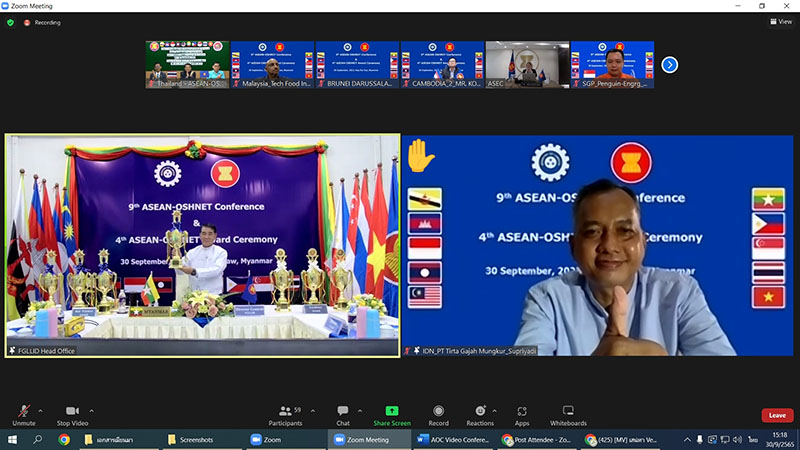
Task: Select the Malaysia_Tech Food participant thumbnail
Action: point(272,65)
